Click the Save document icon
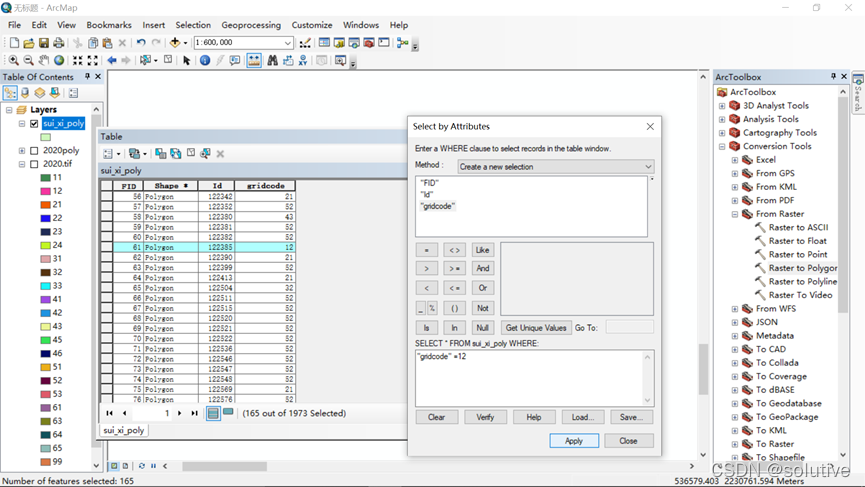Screen dimensions: 865x487 (43, 43)
